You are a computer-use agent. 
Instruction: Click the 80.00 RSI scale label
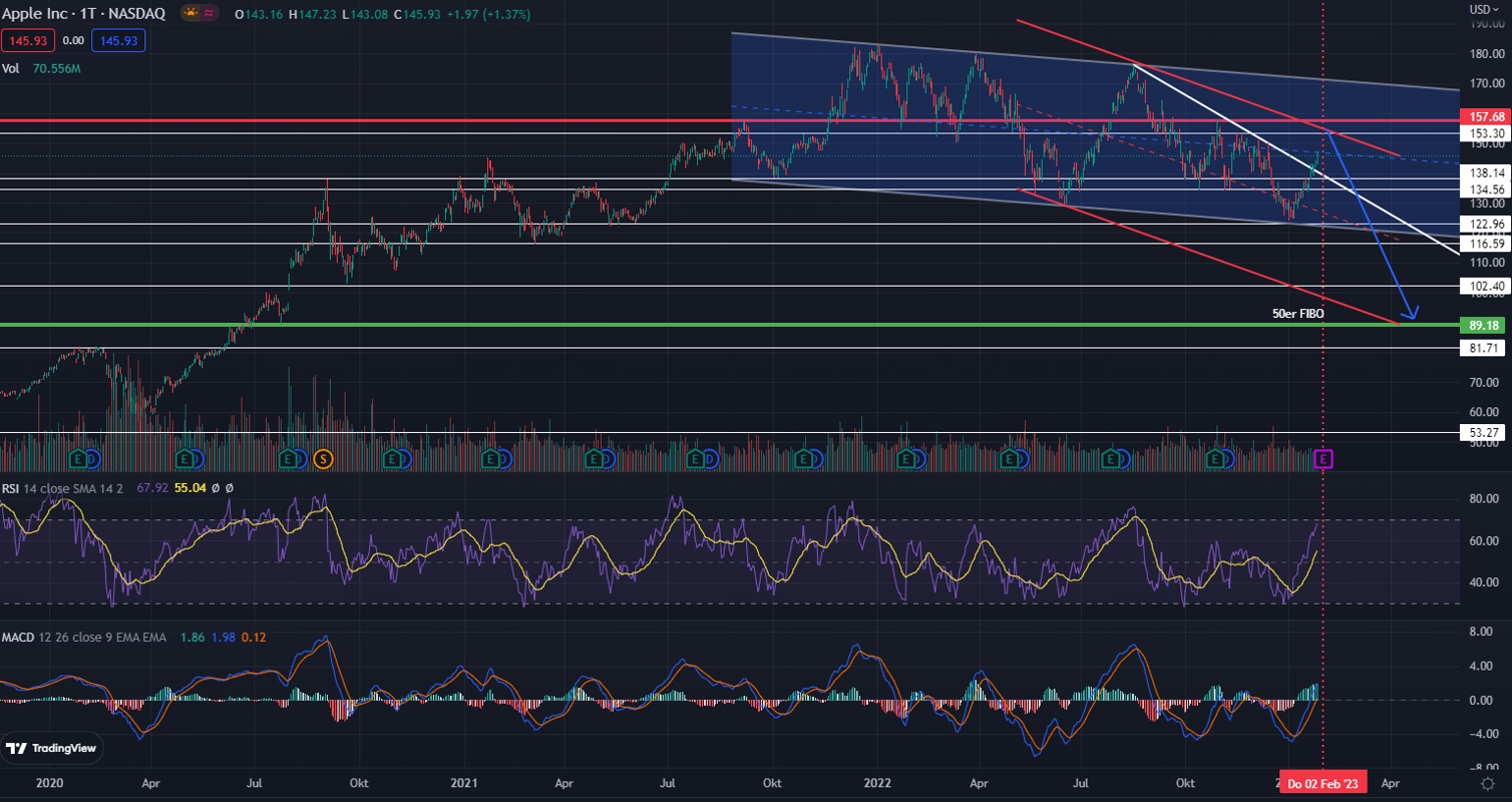pyautogui.click(x=1484, y=499)
